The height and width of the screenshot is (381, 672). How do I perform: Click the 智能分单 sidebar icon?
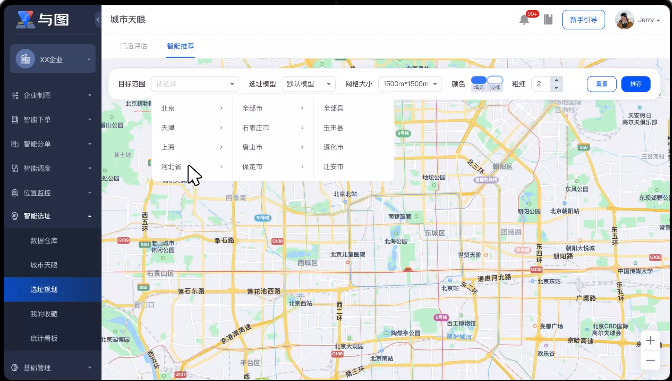[x=15, y=144]
